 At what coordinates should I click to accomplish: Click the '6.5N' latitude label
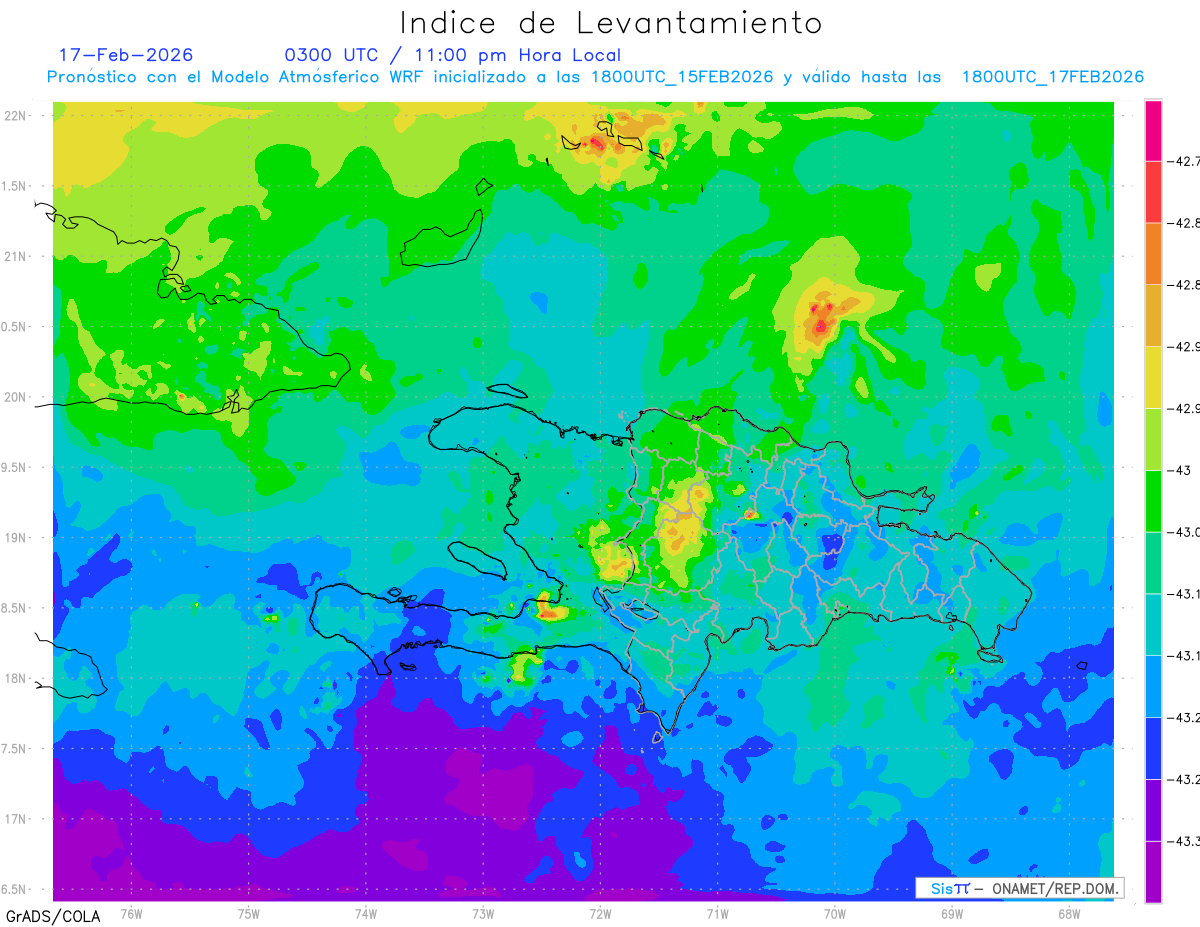point(14,889)
